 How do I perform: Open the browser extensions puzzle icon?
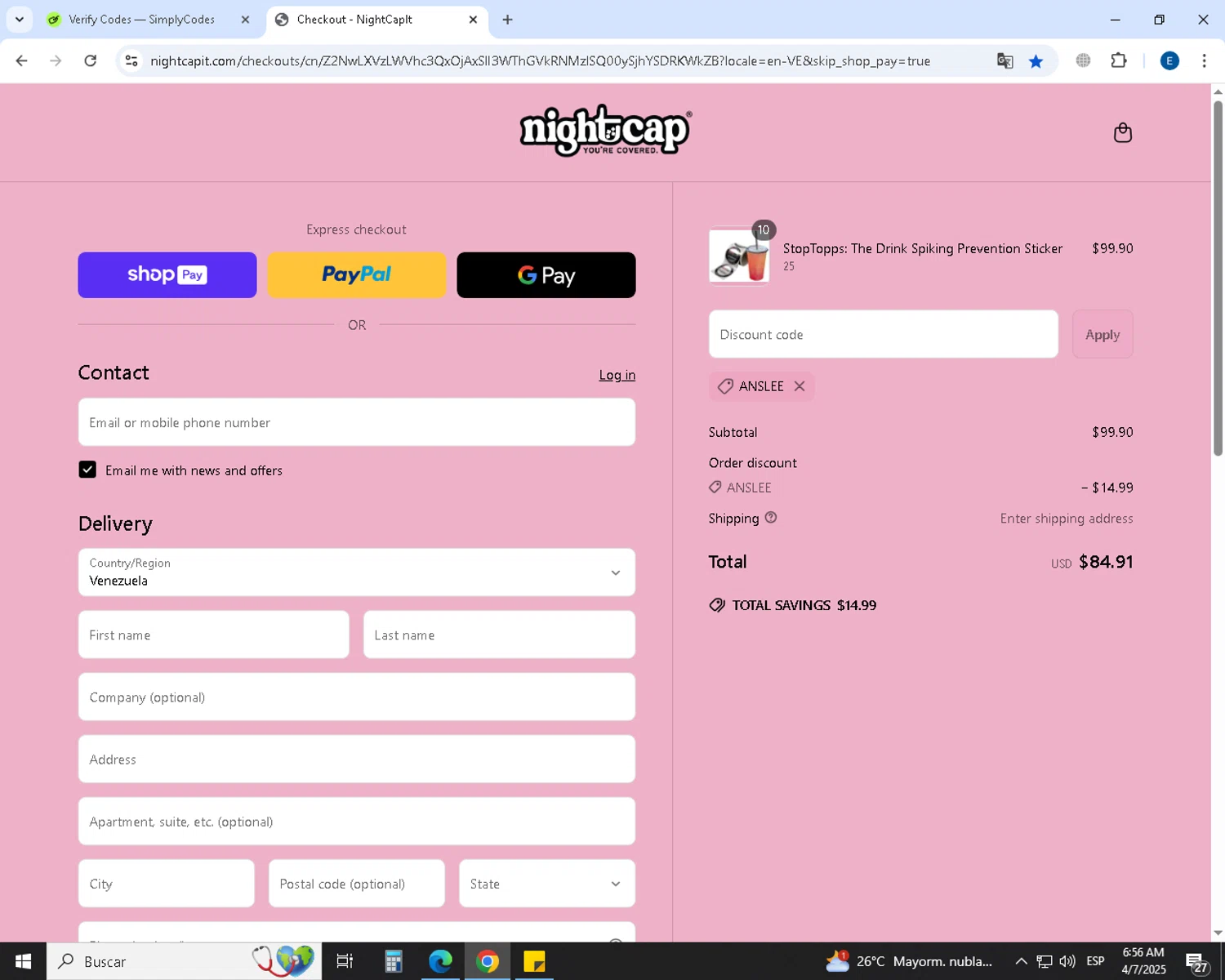click(1119, 60)
